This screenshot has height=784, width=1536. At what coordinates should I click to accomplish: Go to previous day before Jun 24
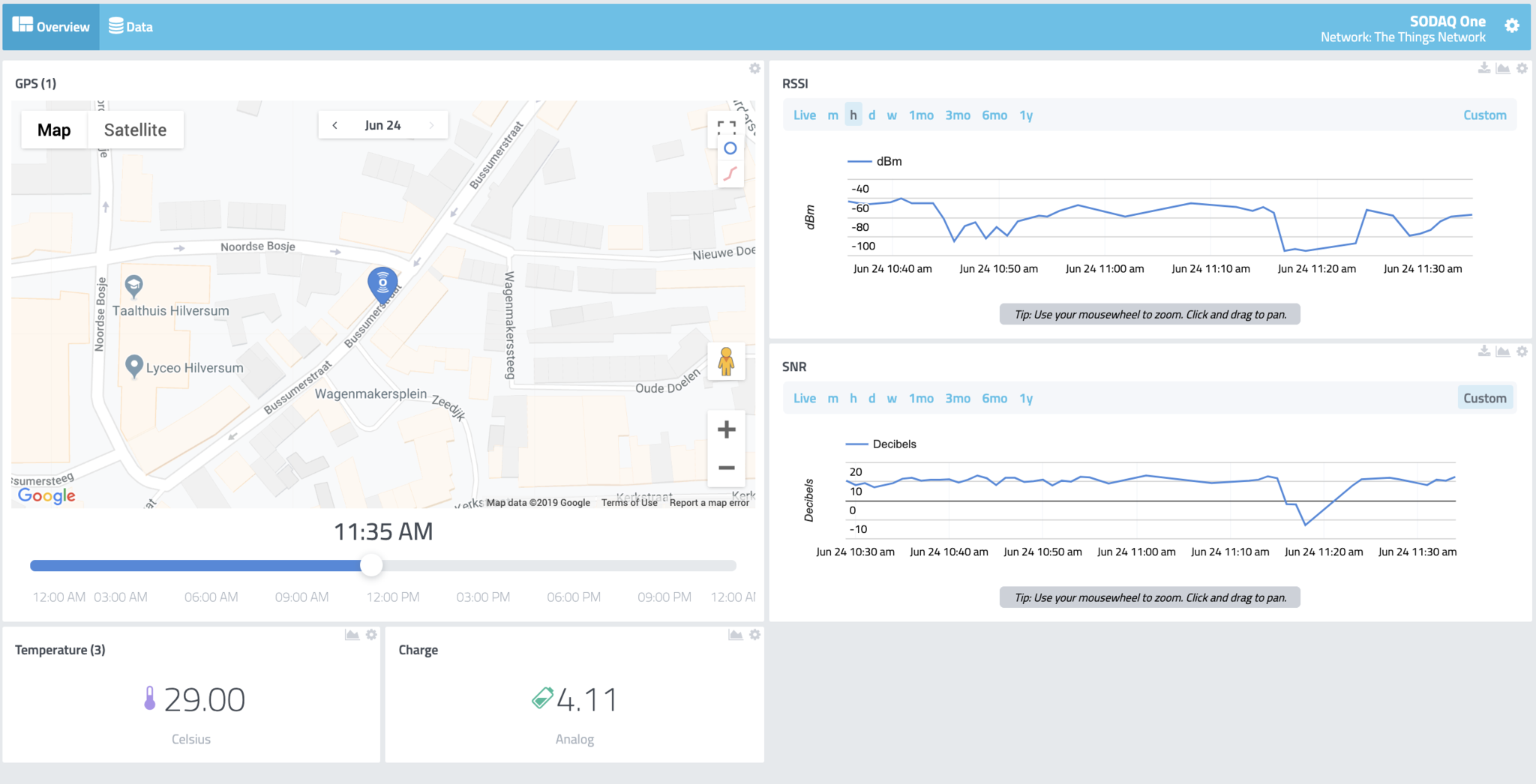click(x=334, y=125)
